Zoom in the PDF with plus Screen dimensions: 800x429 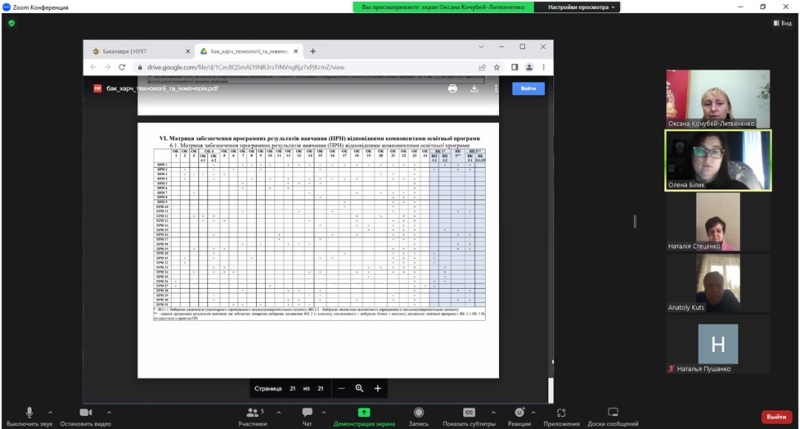[378, 388]
